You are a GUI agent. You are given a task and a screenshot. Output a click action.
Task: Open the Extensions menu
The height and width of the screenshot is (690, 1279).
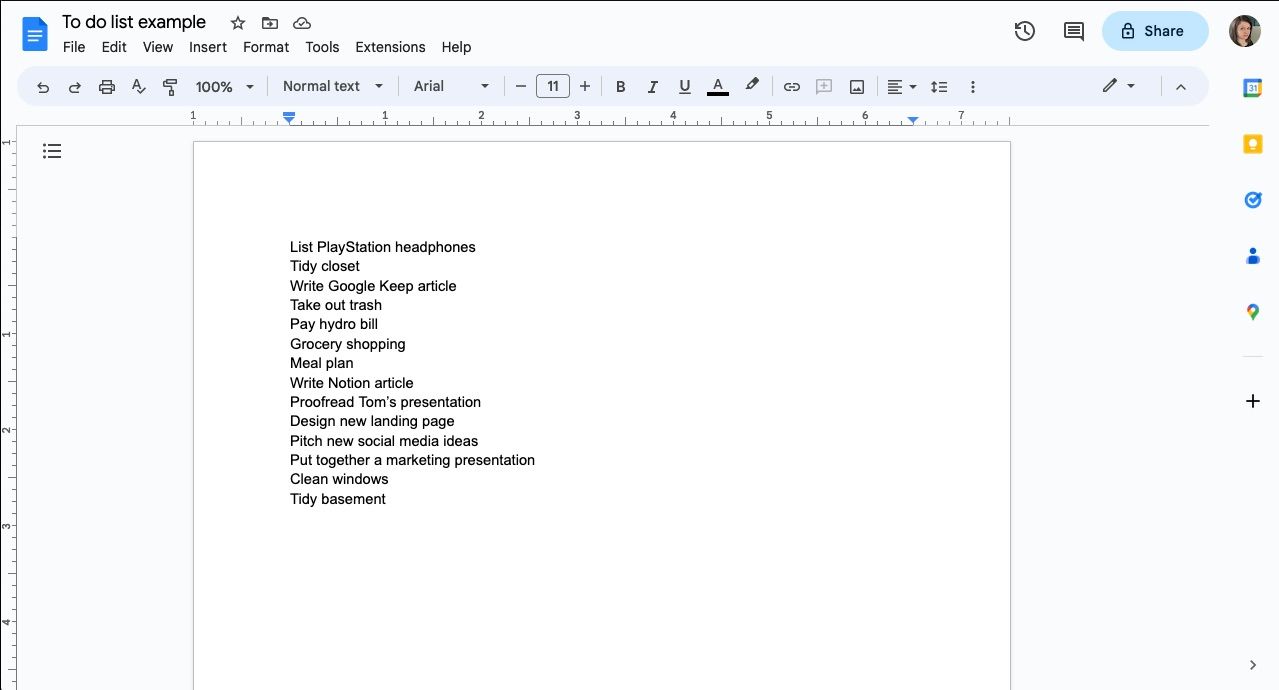pos(390,47)
